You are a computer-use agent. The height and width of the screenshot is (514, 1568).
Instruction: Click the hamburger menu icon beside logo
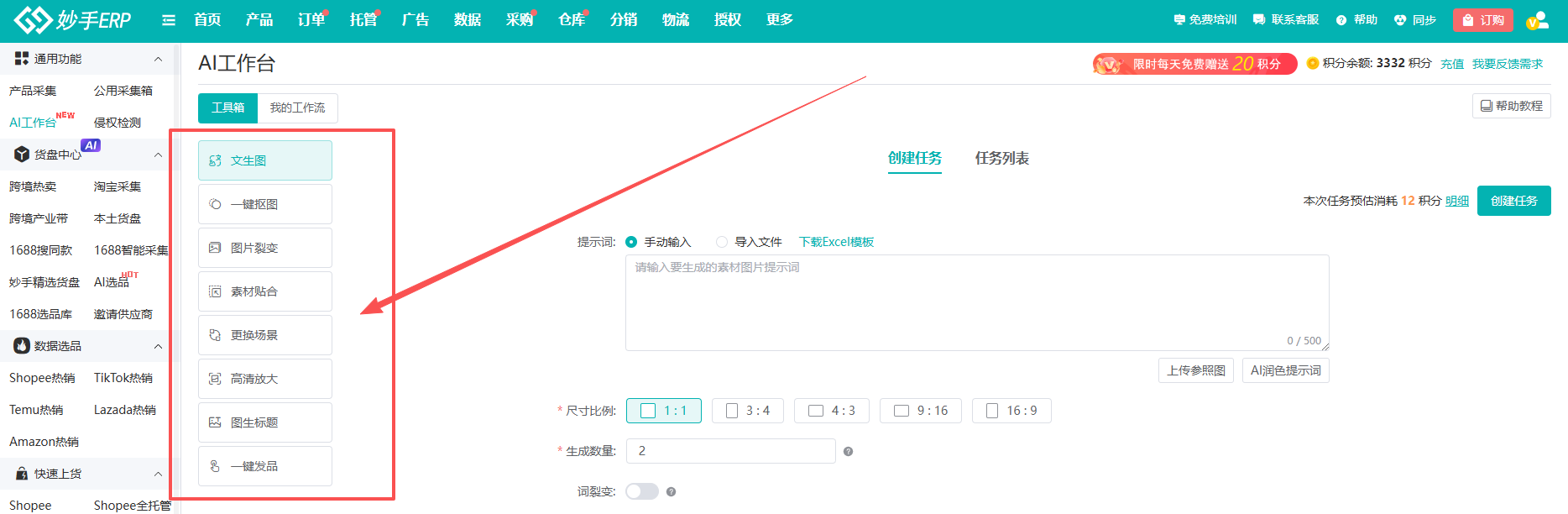169,20
